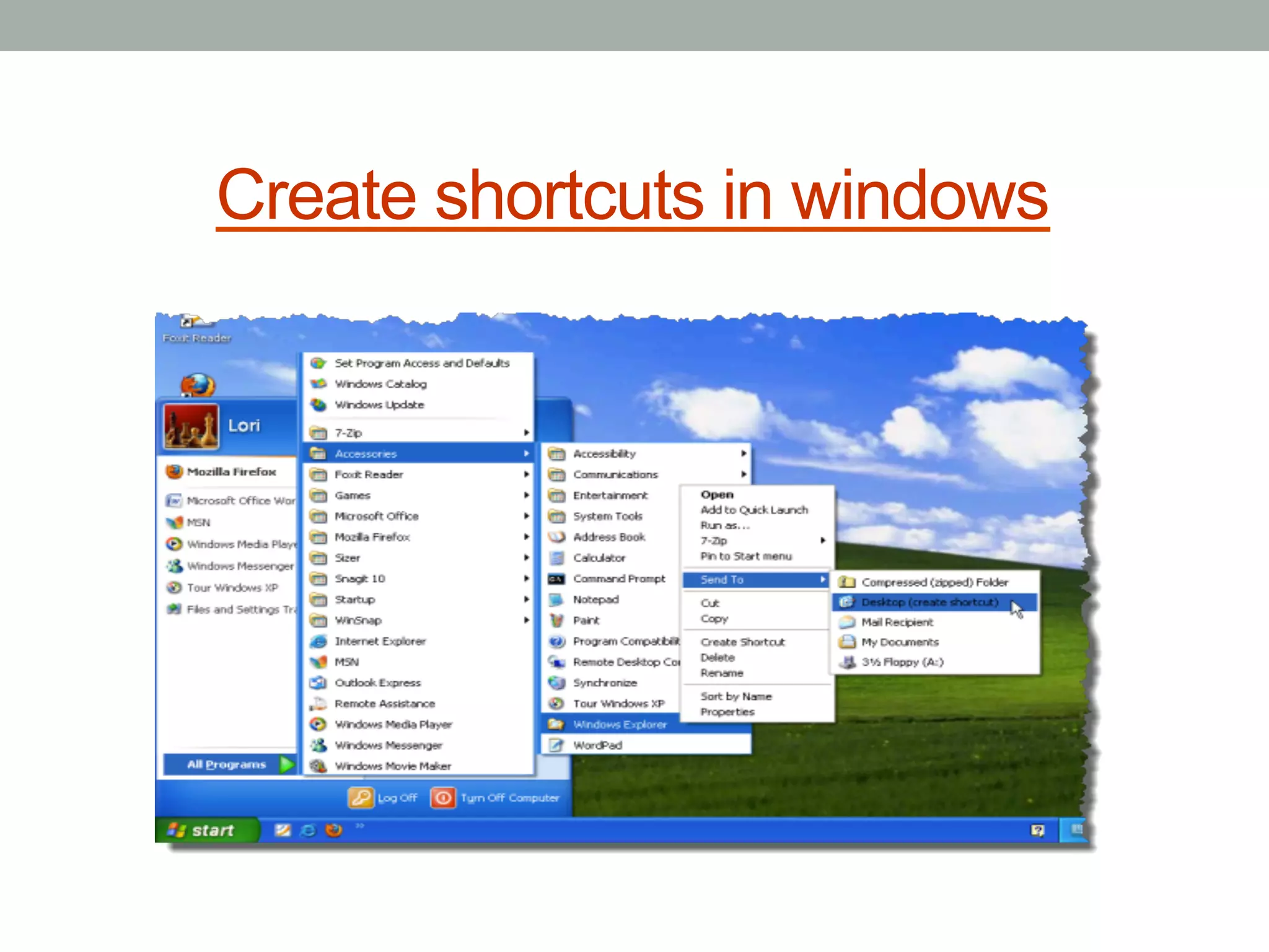Viewport: 1269px width, 952px height.
Task: Choose Create Shortcut in context menu
Action: pos(743,642)
